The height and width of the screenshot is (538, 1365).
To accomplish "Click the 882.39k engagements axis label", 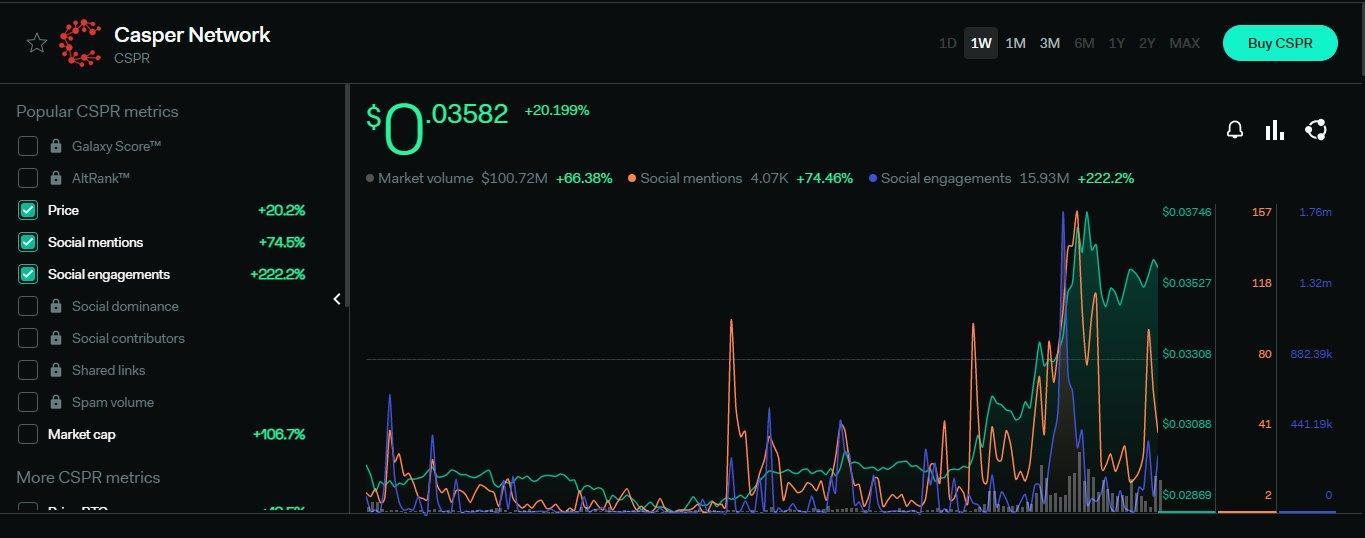I will coord(1311,354).
